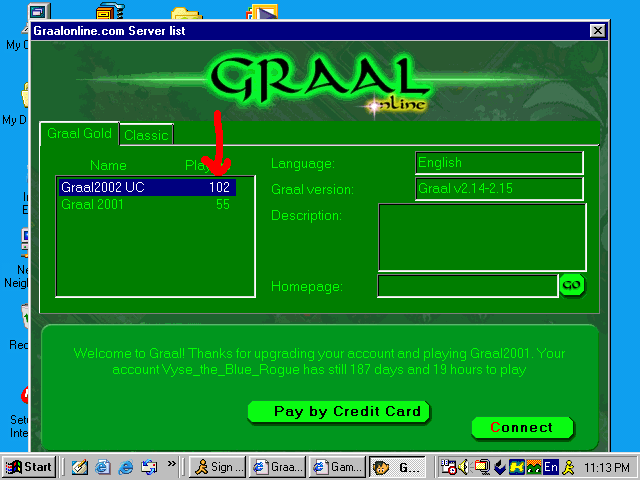This screenshot has height=480, width=640.
Task: Click the yellow H tray icon
Action: (x=517, y=467)
